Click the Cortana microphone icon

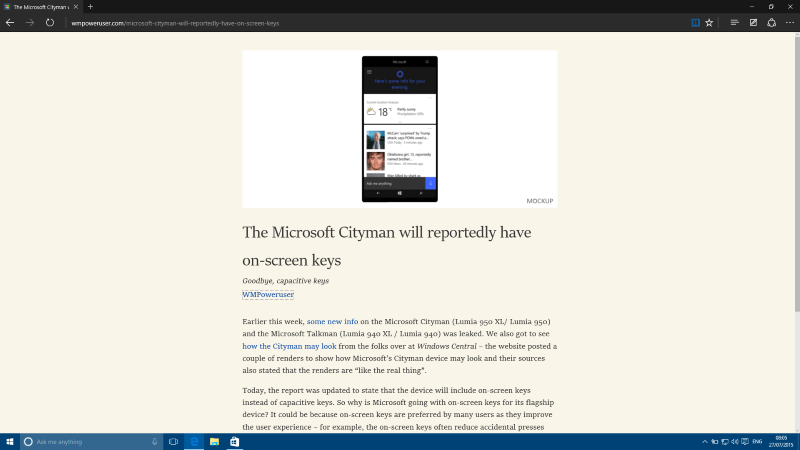click(155, 441)
